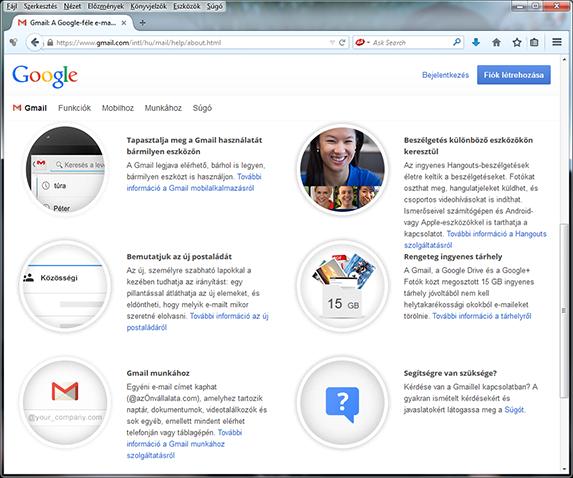Go to the home page icon

496,42
